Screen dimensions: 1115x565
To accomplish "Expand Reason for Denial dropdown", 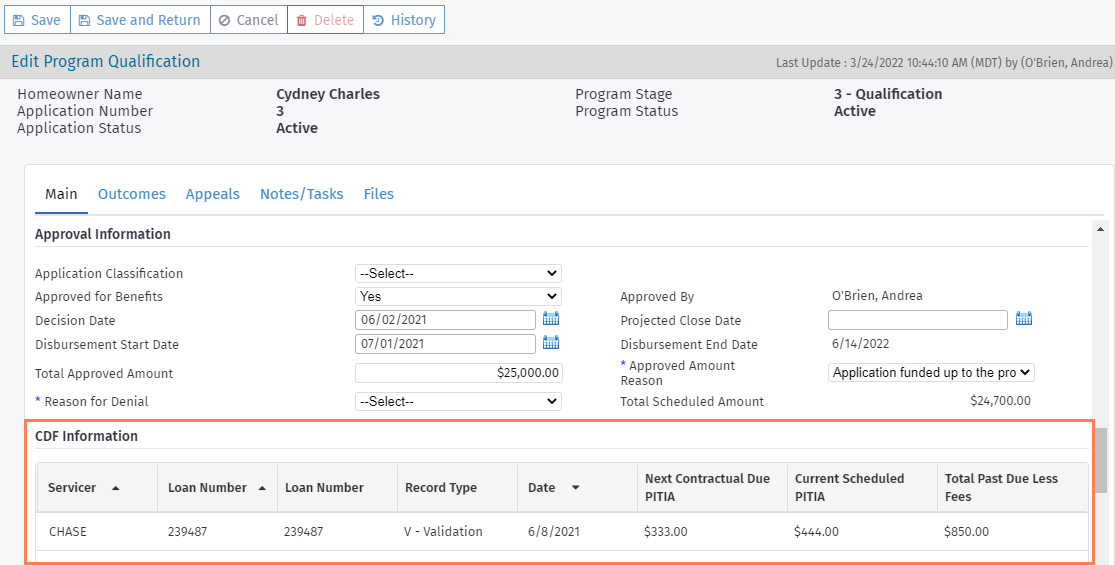I will (458, 401).
